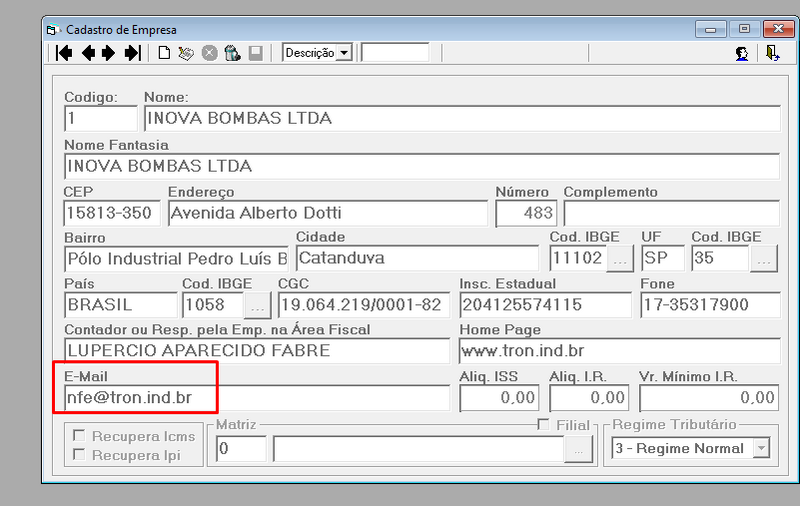Expand the Regime Tributário dropdown
This screenshot has width=800, height=506.
[x=762, y=448]
